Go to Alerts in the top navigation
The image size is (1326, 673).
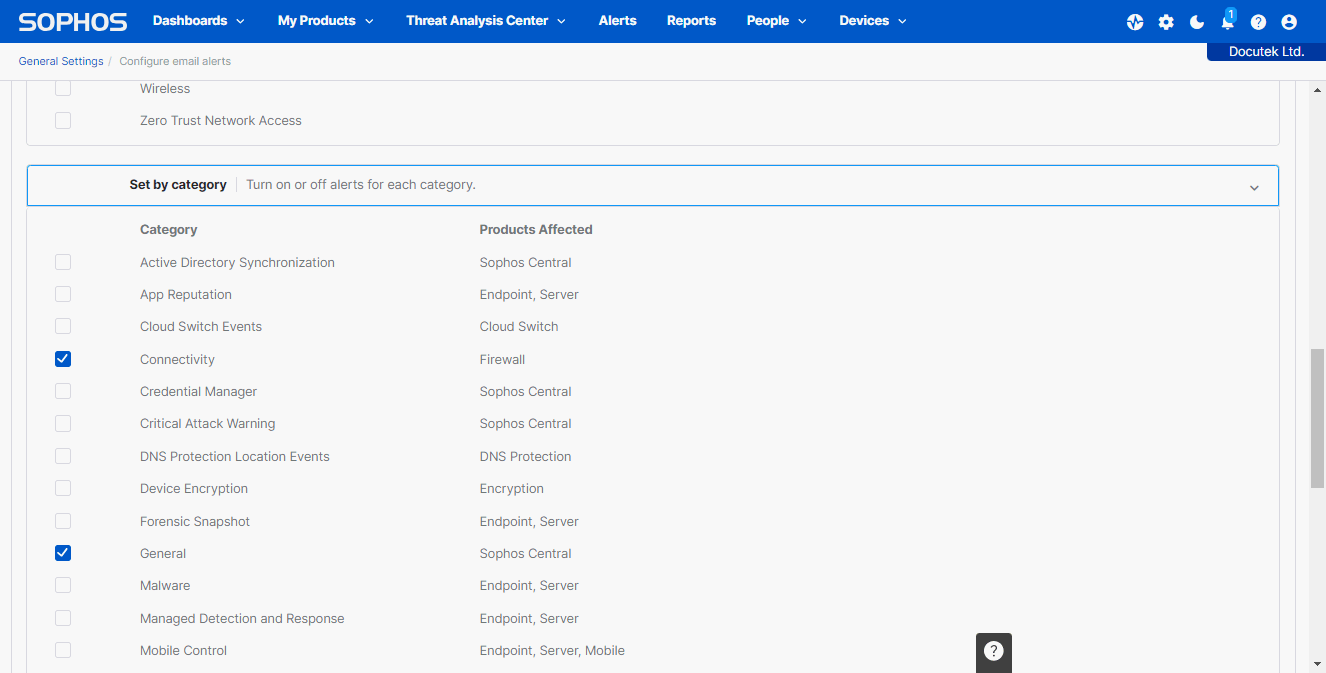tap(617, 21)
